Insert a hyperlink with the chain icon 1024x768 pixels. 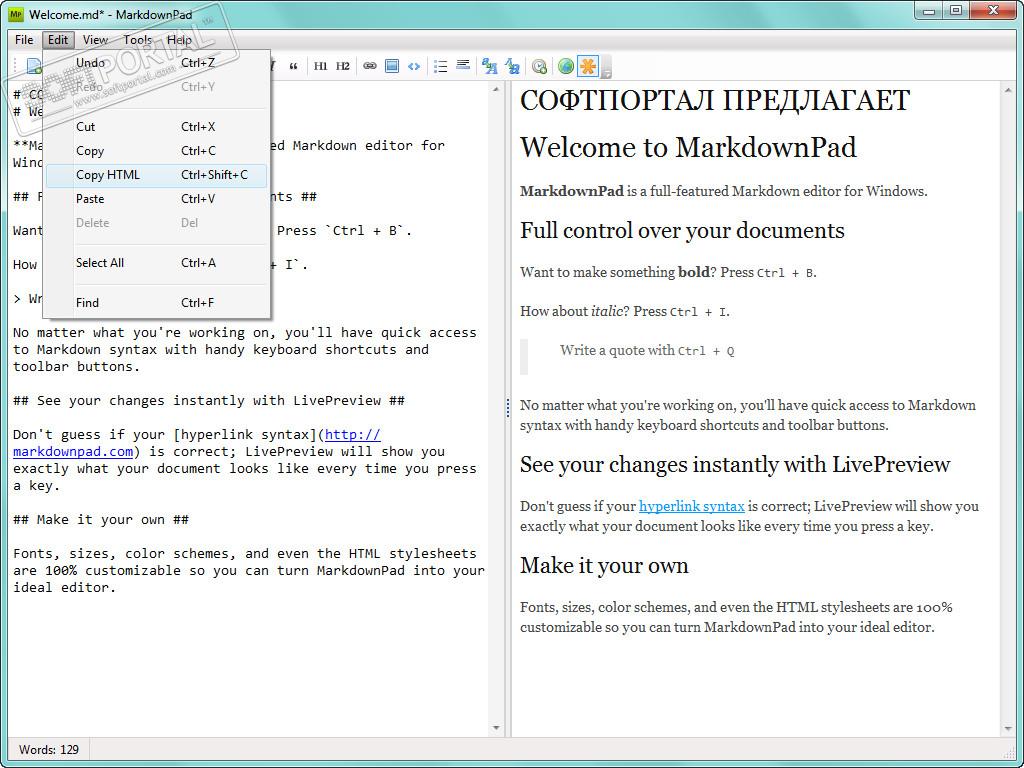tap(370, 66)
